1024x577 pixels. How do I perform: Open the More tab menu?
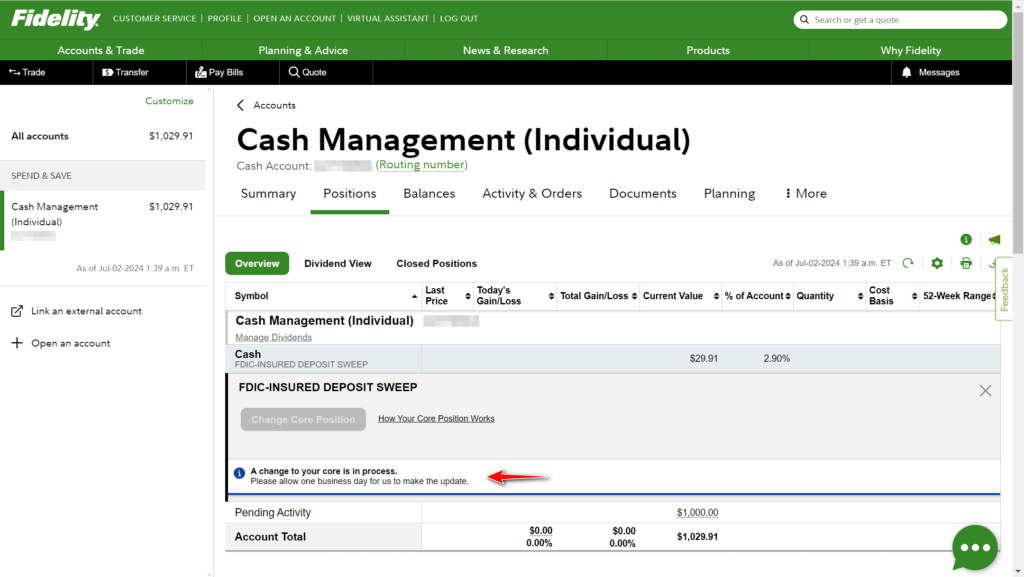click(806, 193)
